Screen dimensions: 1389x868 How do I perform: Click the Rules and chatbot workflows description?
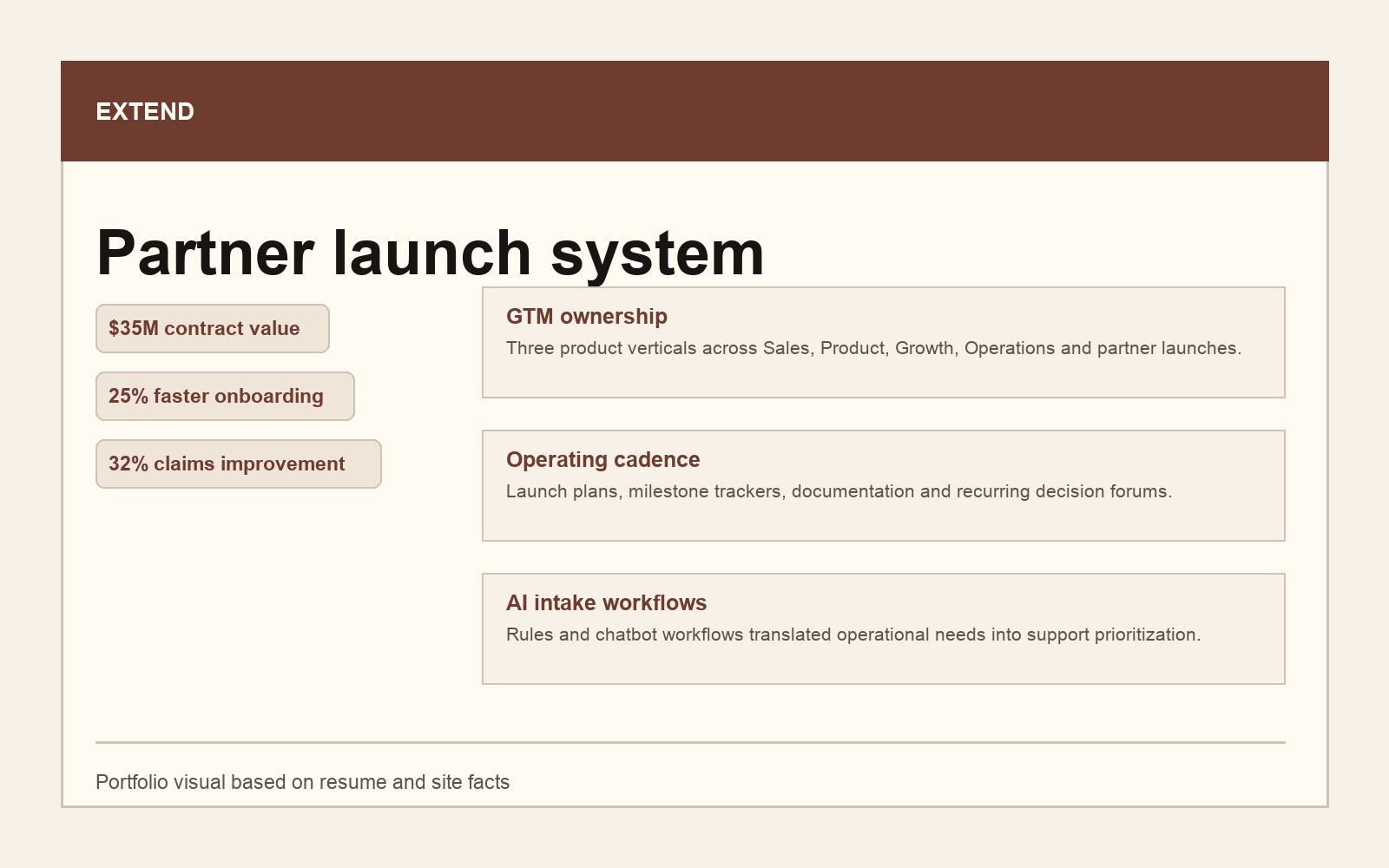(853, 635)
